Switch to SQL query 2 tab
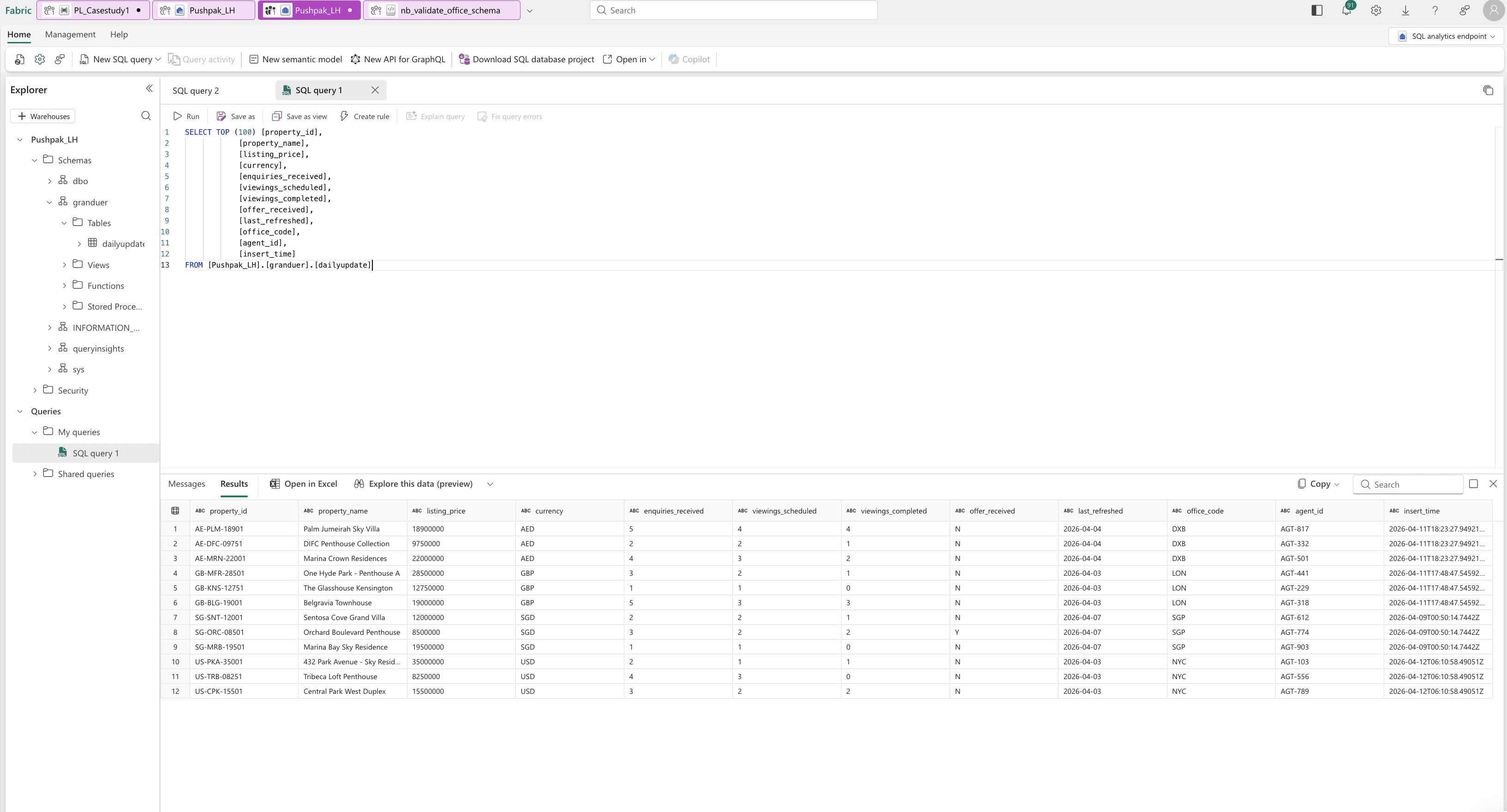 195,91
